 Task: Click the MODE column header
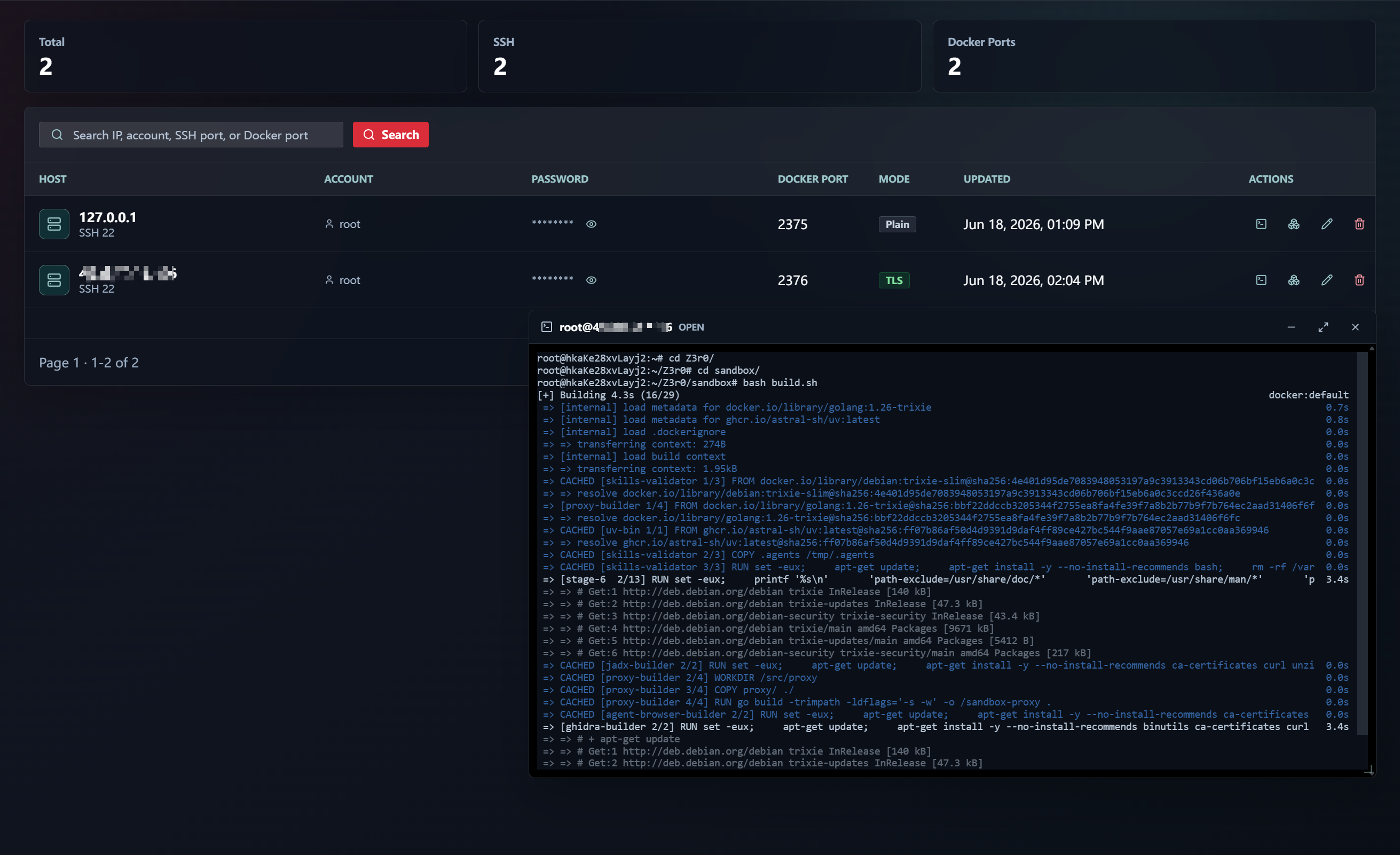tap(894, 179)
